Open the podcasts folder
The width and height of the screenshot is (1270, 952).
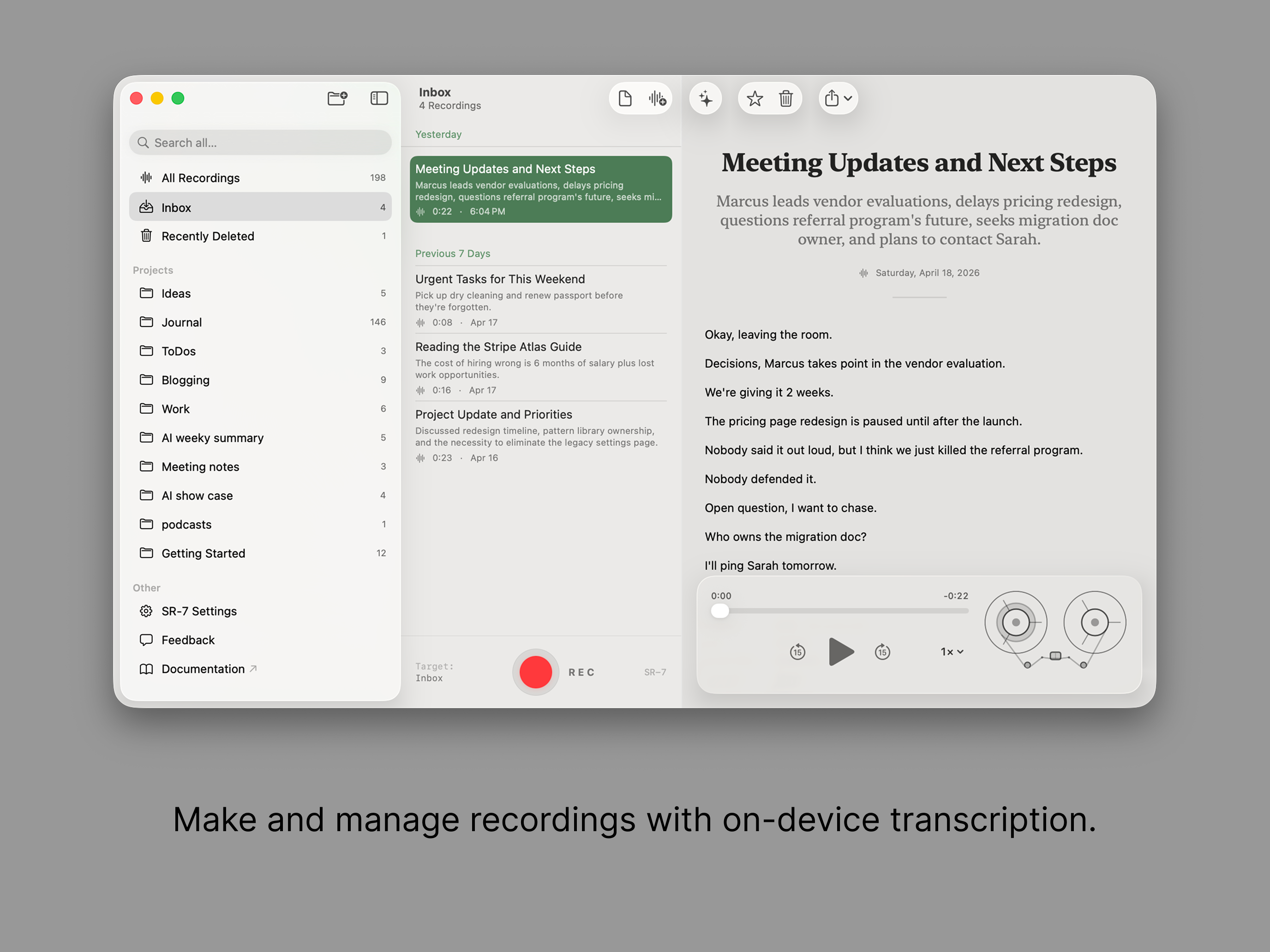coord(260,524)
